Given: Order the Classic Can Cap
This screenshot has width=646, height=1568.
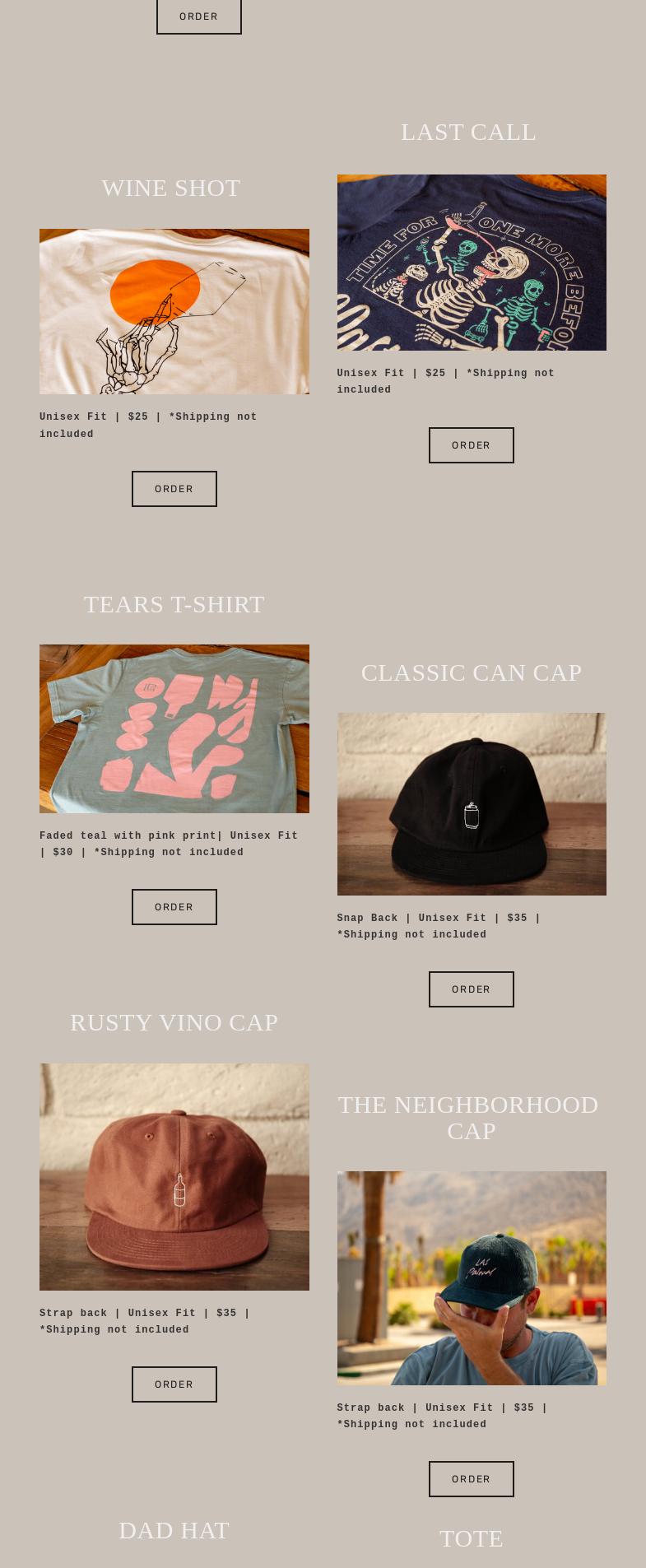Looking at the screenshot, I should tap(472, 989).
